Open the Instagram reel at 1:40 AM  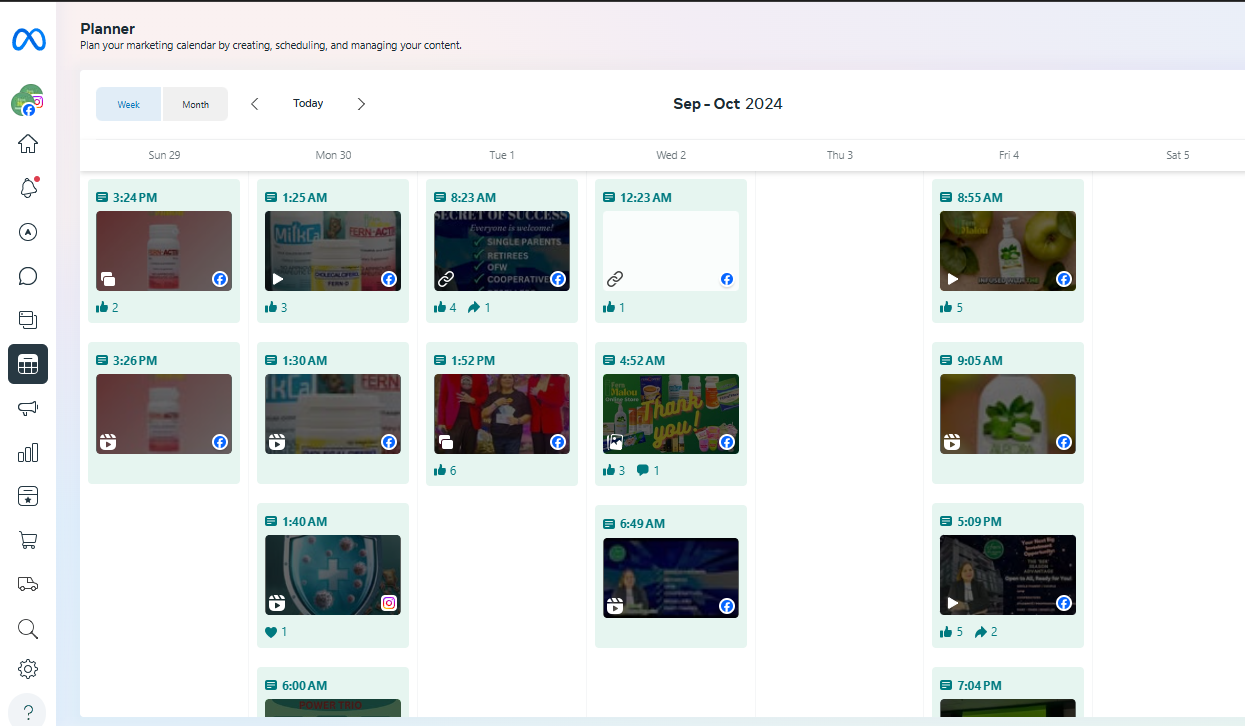pyautogui.click(x=333, y=575)
